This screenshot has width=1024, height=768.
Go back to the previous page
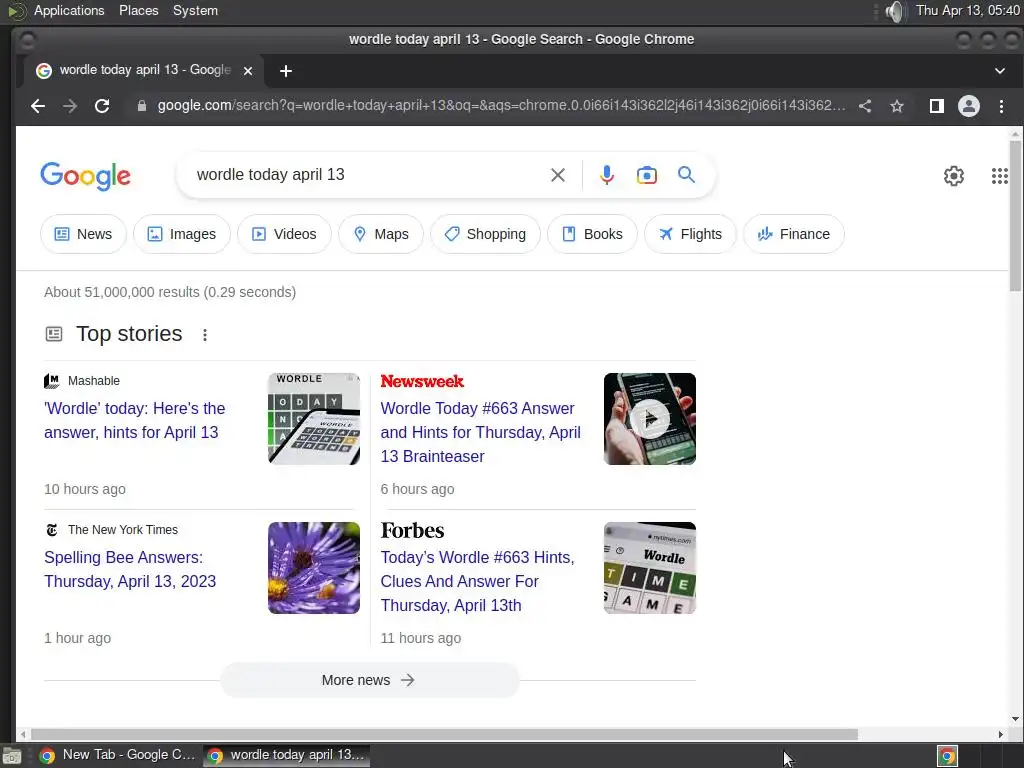point(38,106)
